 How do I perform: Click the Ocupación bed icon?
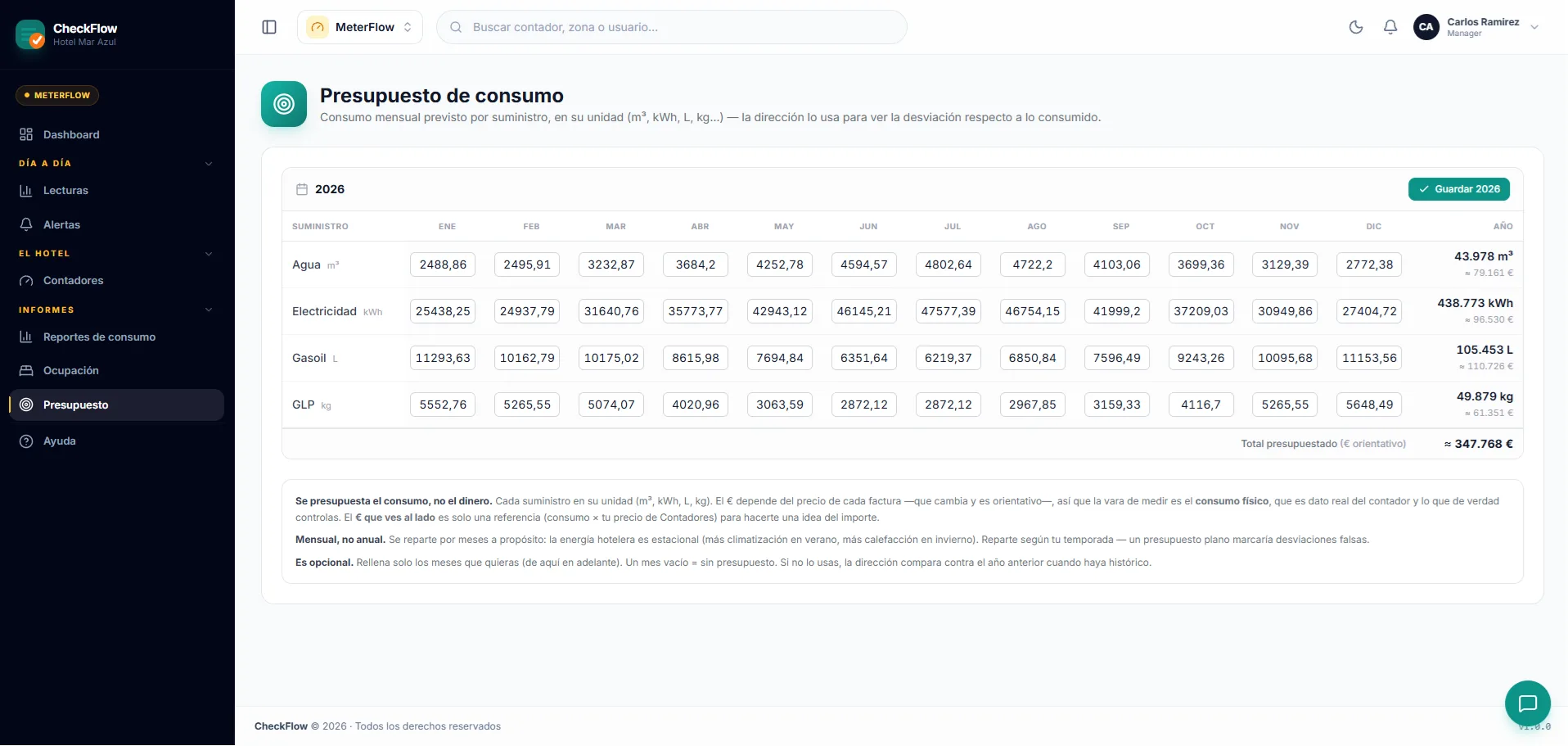click(x=26, y=371)
